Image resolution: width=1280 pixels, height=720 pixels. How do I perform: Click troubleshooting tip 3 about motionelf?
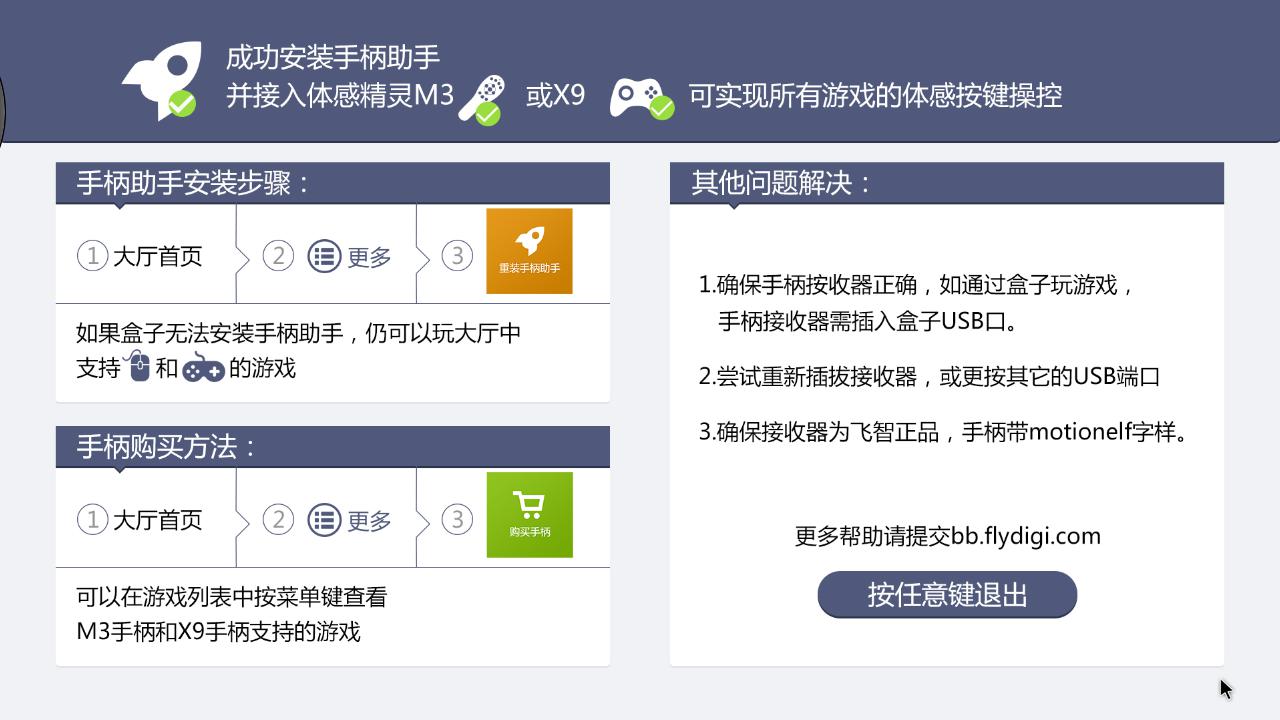click(x=942, y=433)
